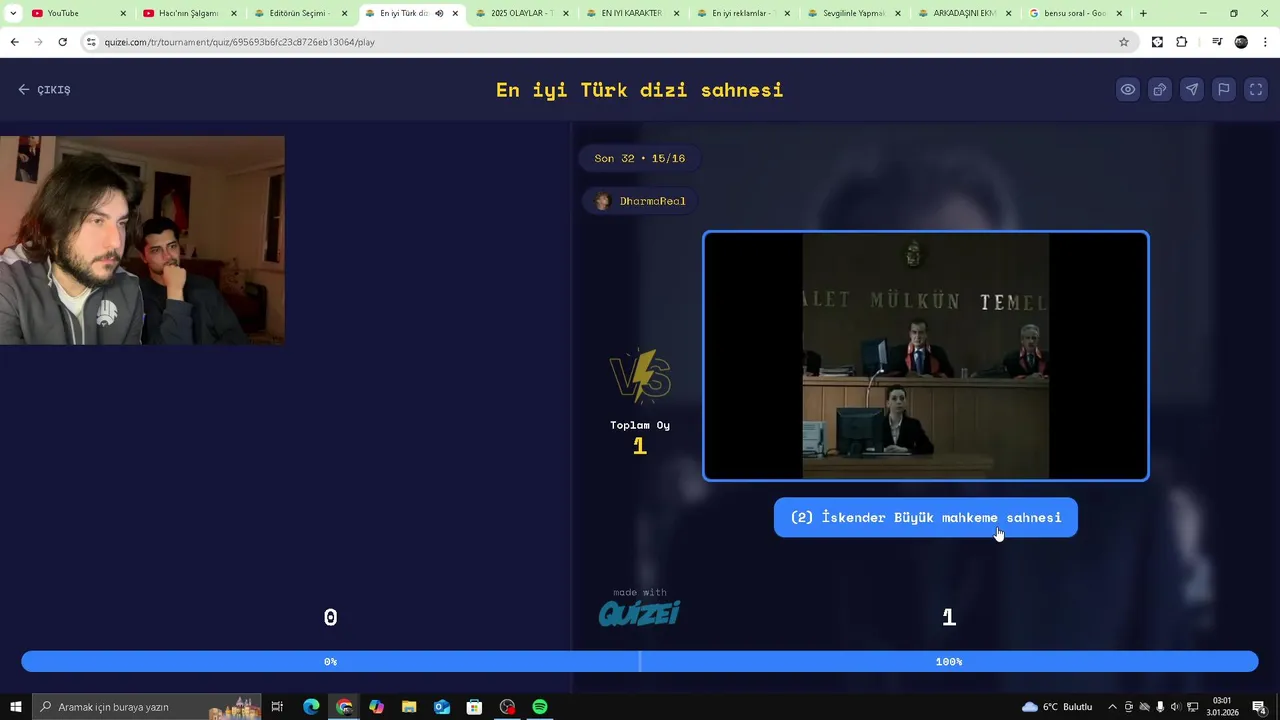The image size is (1280, 720).
Task: Click the taskbar search box
Action: click(146, 707)
